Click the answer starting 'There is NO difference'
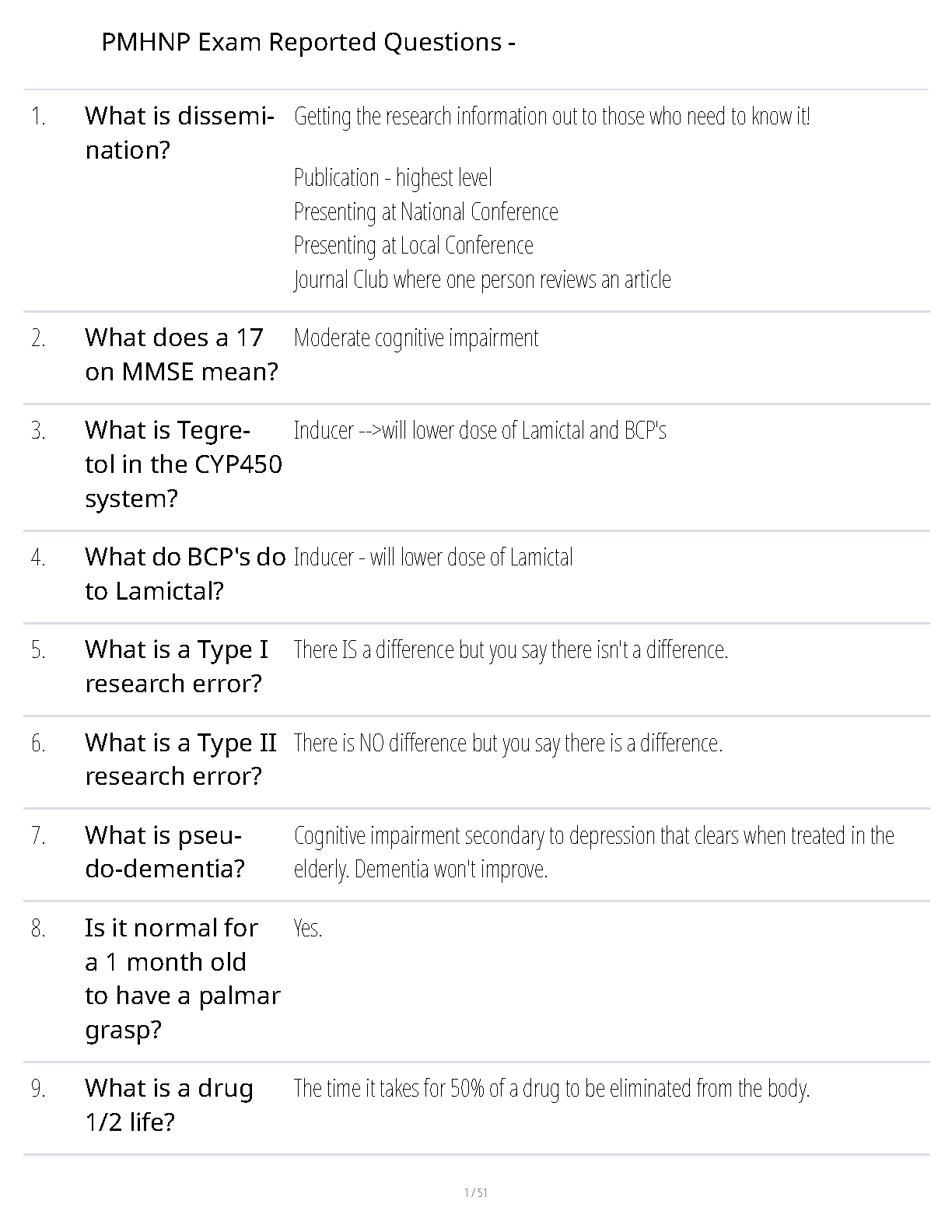 point(508,743)
